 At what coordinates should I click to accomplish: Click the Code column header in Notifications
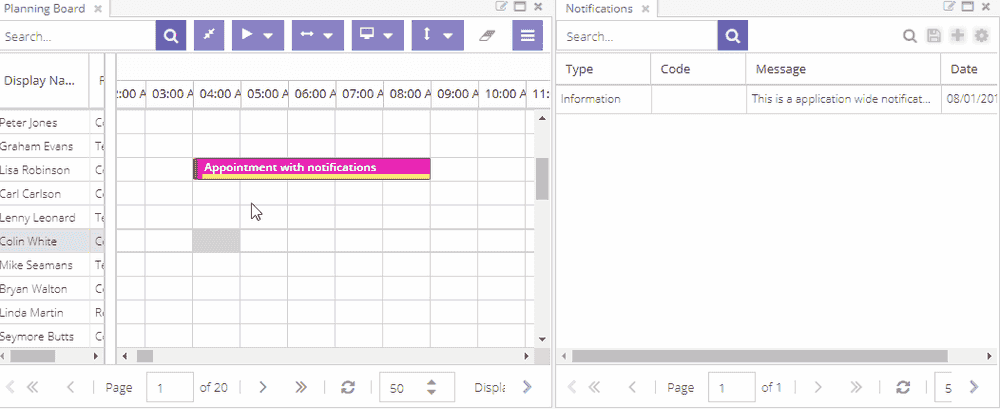[698, 69]
